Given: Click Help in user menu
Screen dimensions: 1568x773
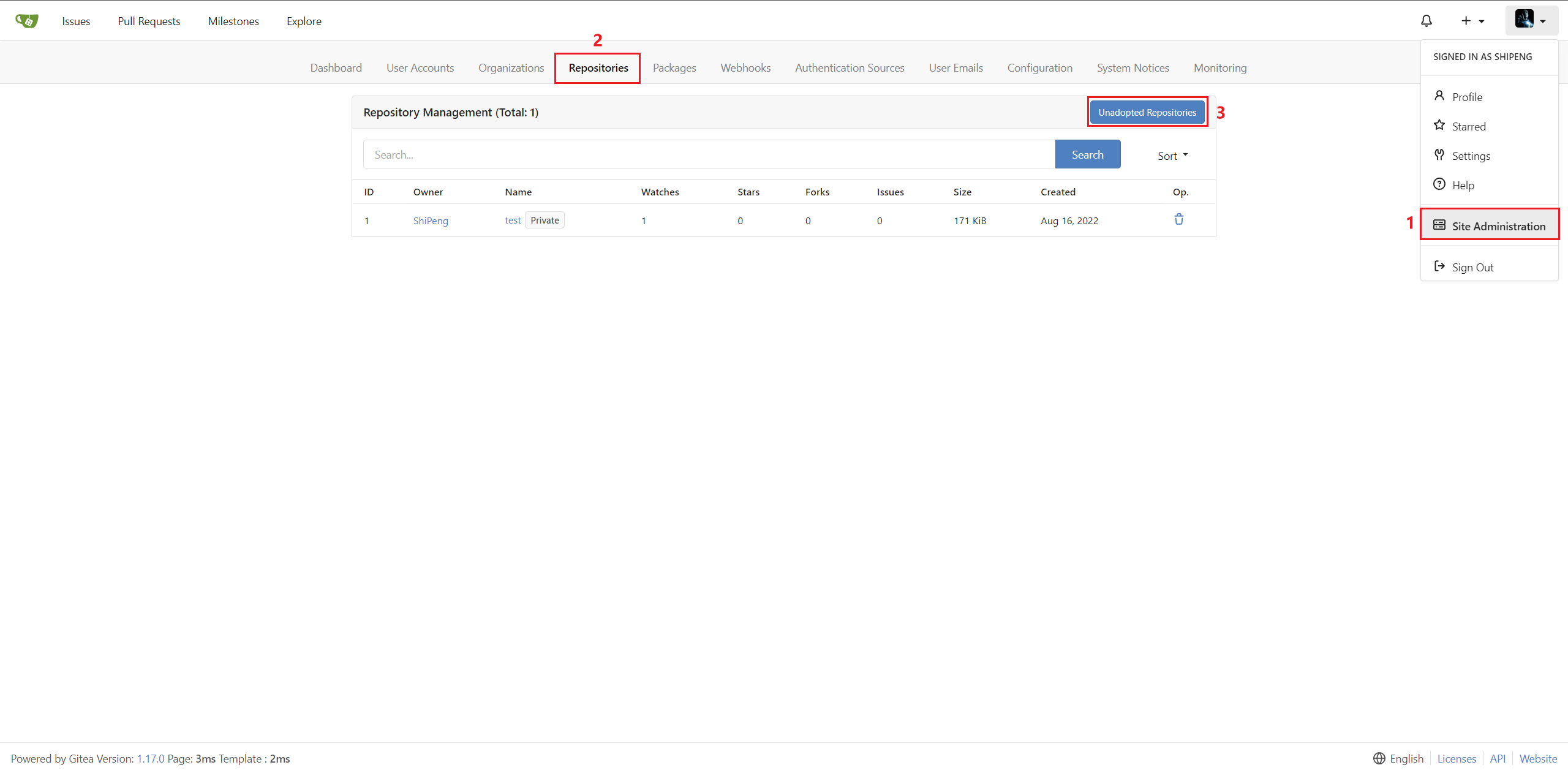Looking at the screenshot, I should coord(1462,185).
